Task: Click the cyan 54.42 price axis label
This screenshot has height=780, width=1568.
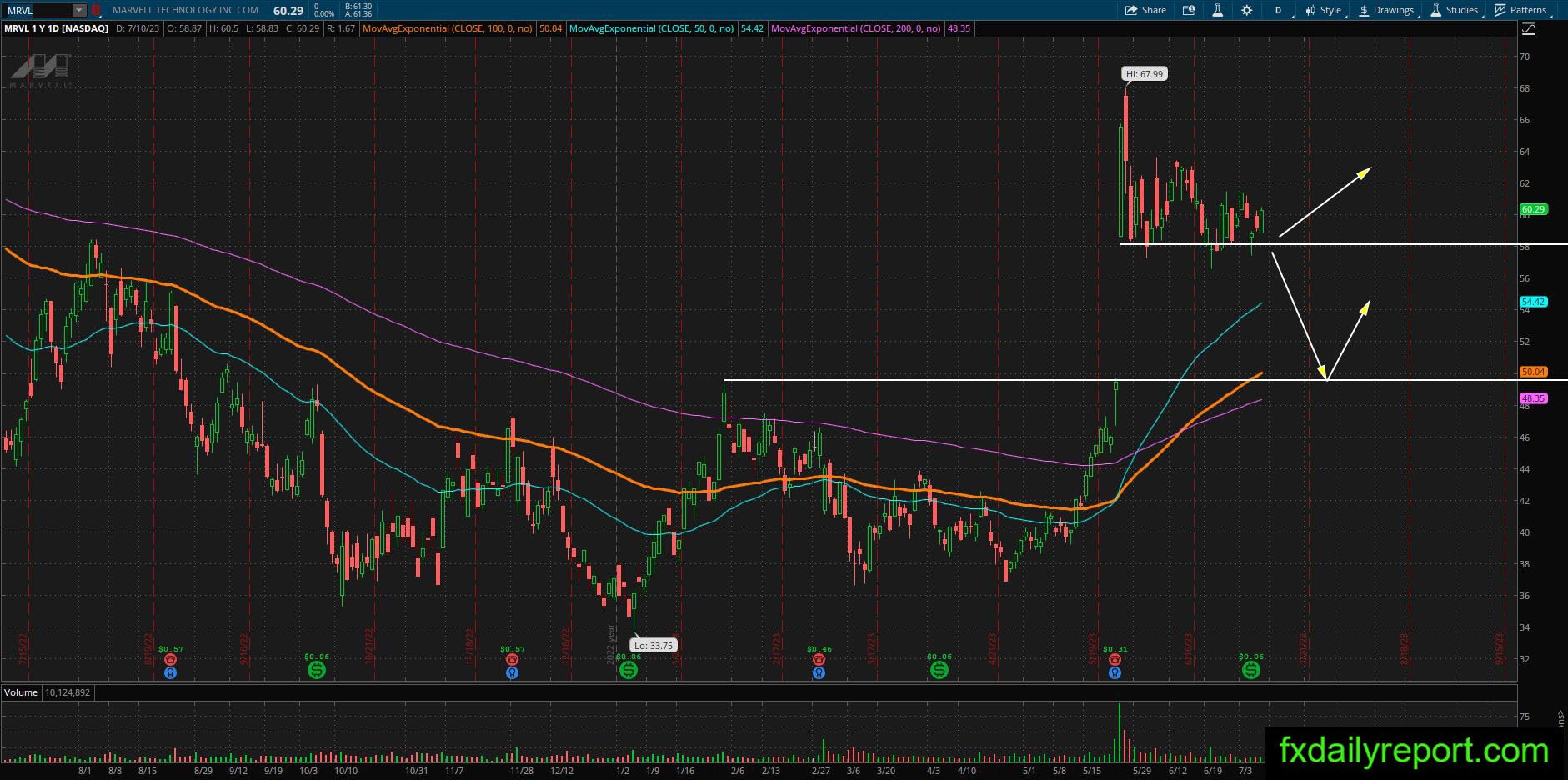Action: (1534, 302)
